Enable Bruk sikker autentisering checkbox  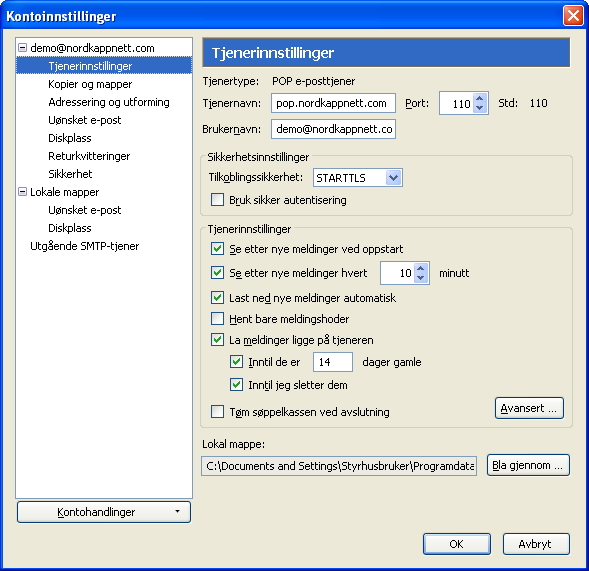pos(217,199)
